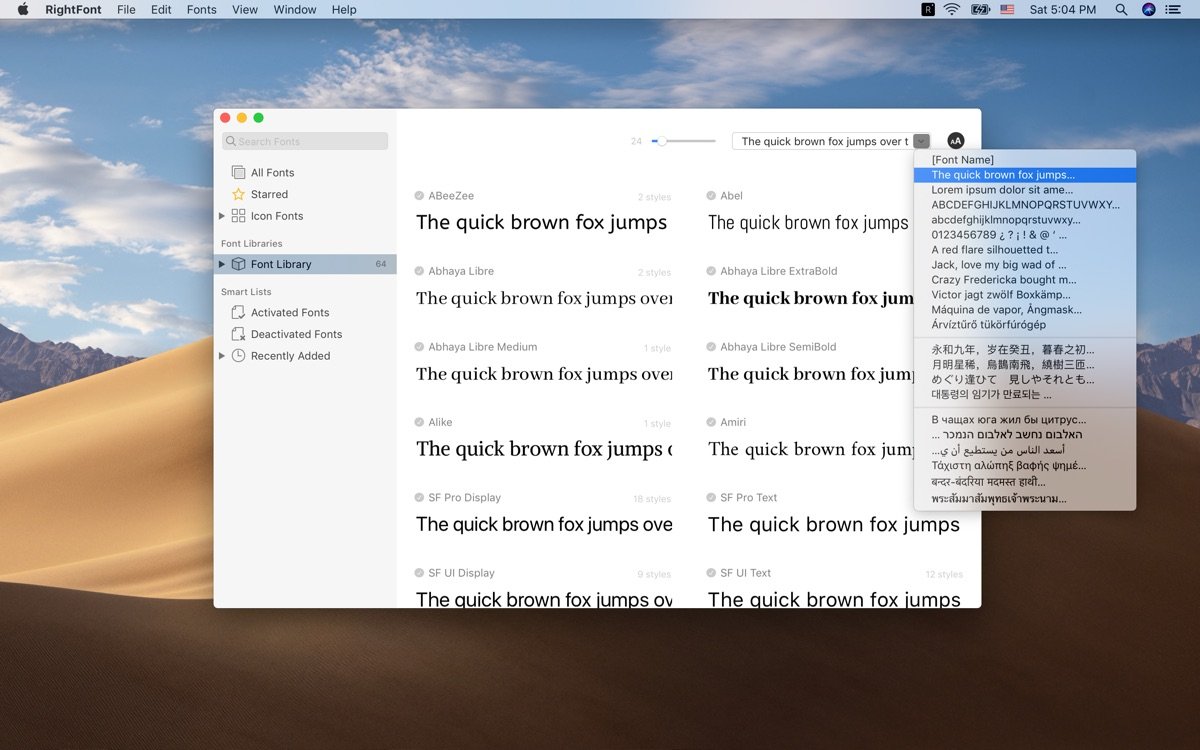Toggle activation checkmark for Abel font
Screen dimensions: 1200x750
712,196
